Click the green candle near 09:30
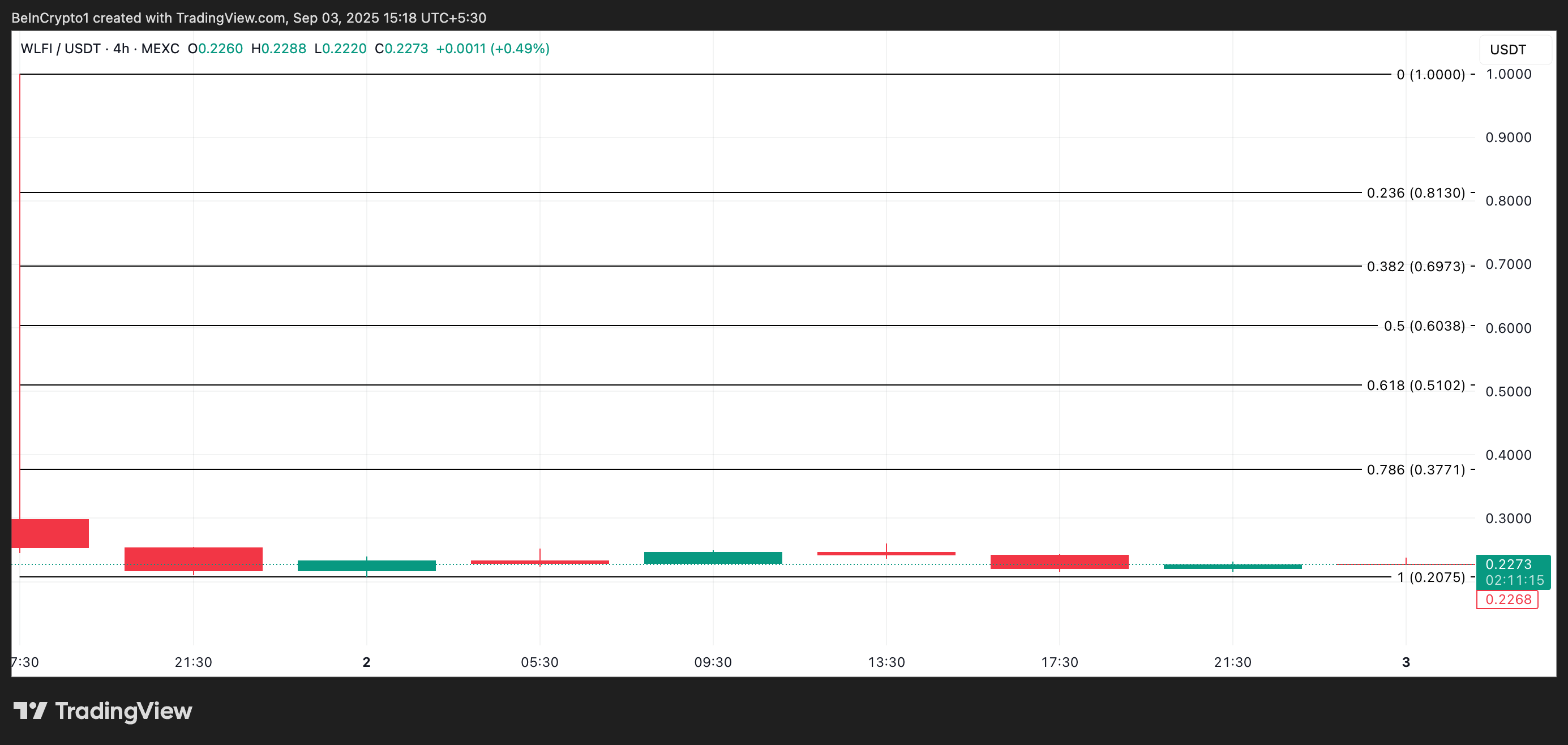 tap(713, 558)
